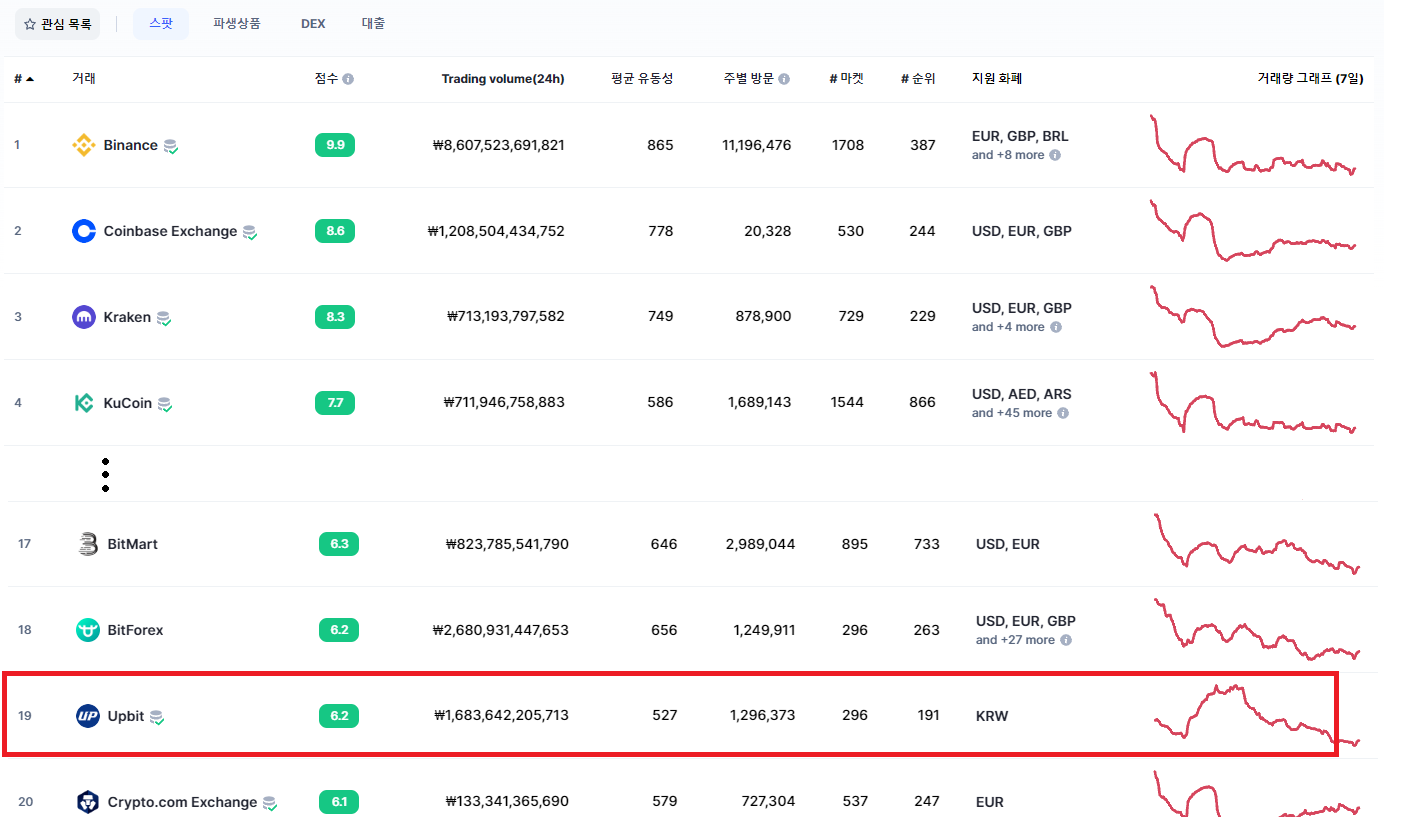Click info icon next to 'and +8 more'

pos(1055,156)
